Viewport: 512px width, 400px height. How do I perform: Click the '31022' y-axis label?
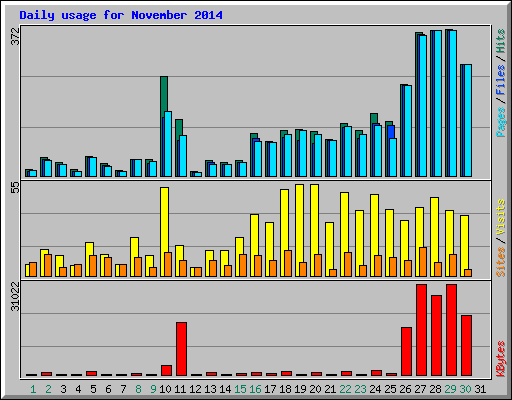point(15,296)
